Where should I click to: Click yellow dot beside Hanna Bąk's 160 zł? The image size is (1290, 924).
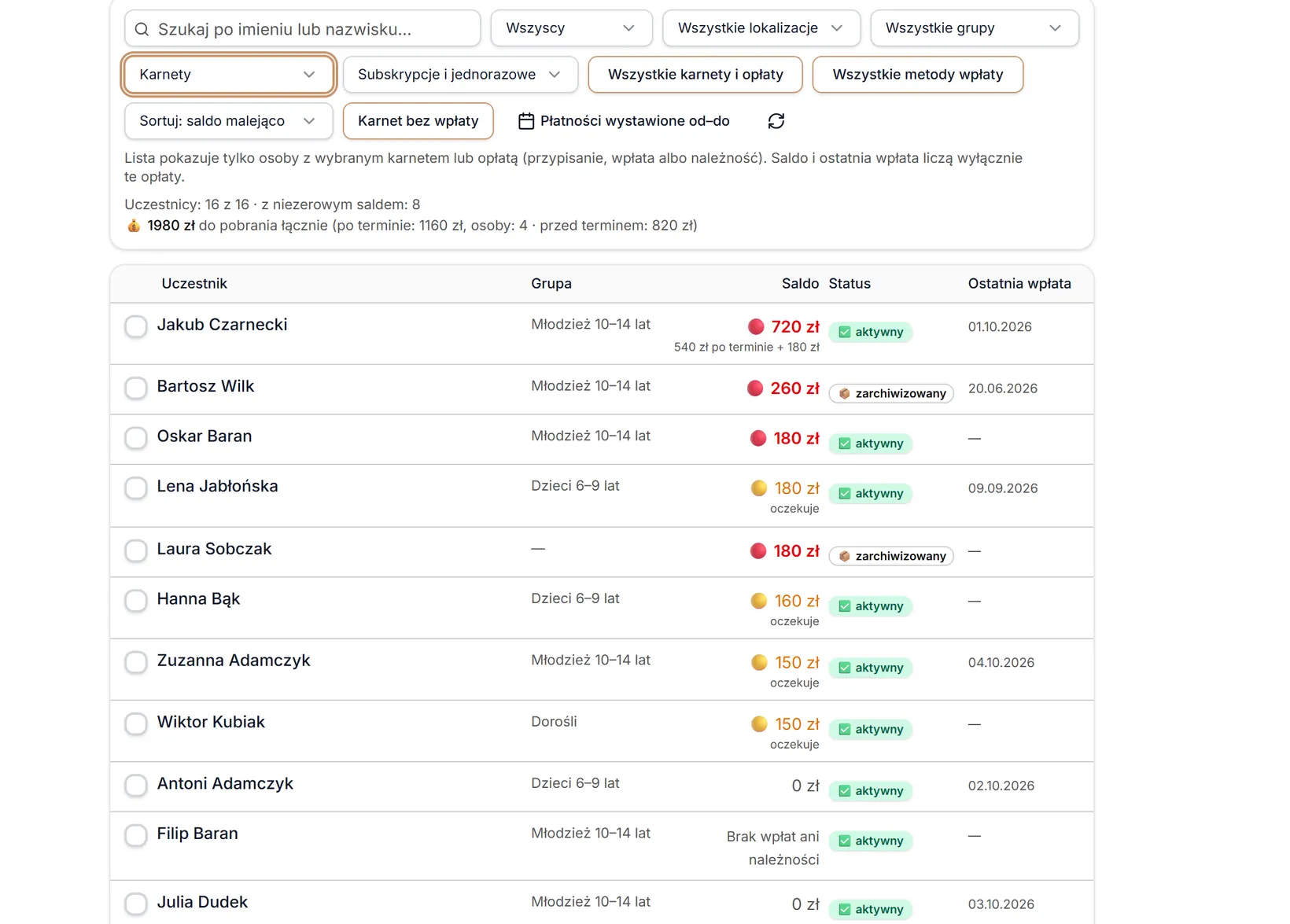click(x=759, y=601)
